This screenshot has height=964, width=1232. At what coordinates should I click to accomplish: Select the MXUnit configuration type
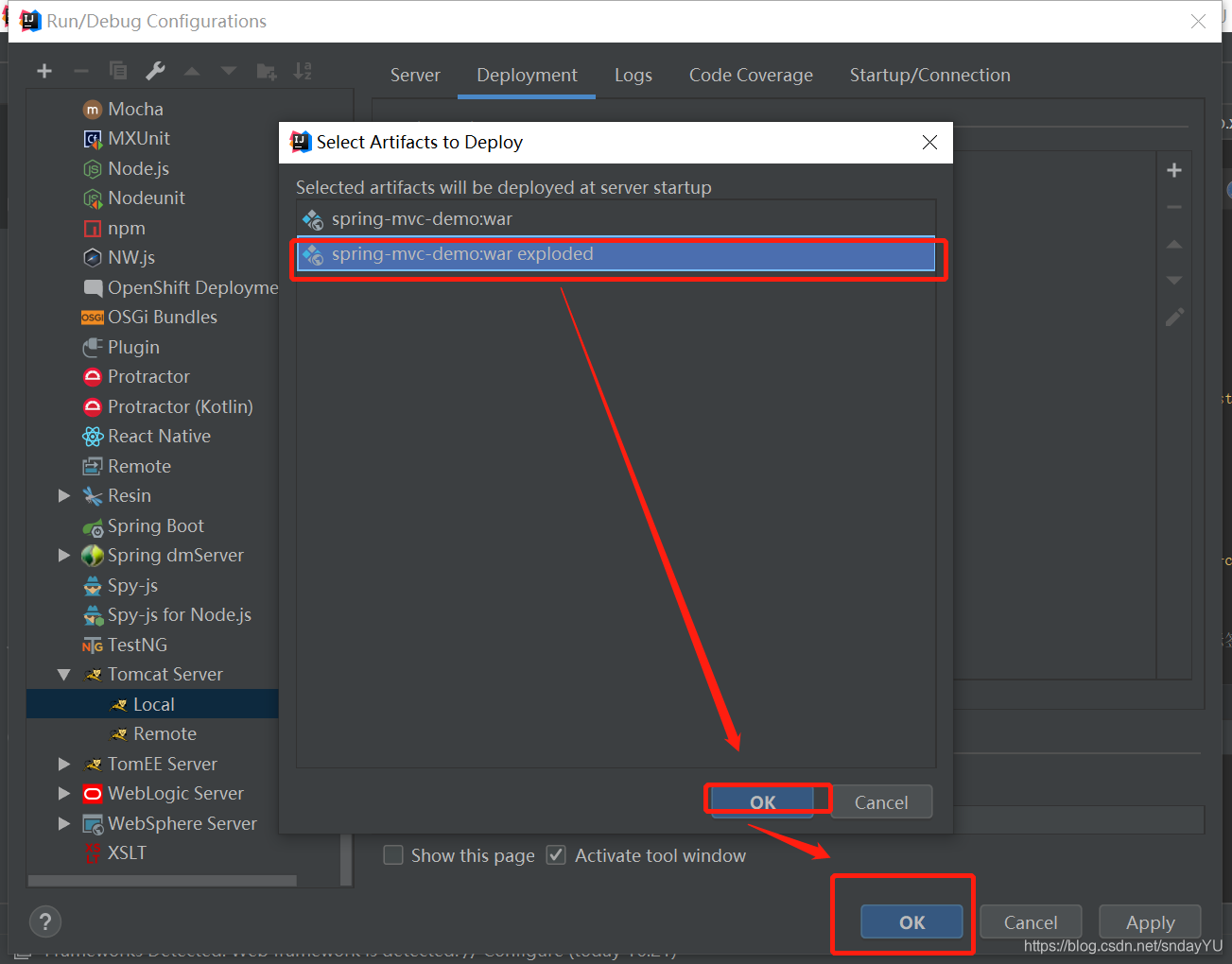click(139, 138)
